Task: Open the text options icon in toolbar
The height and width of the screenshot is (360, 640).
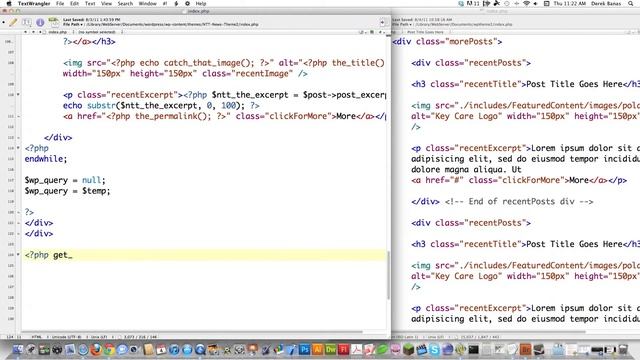Action: click(x=27, y=22)
